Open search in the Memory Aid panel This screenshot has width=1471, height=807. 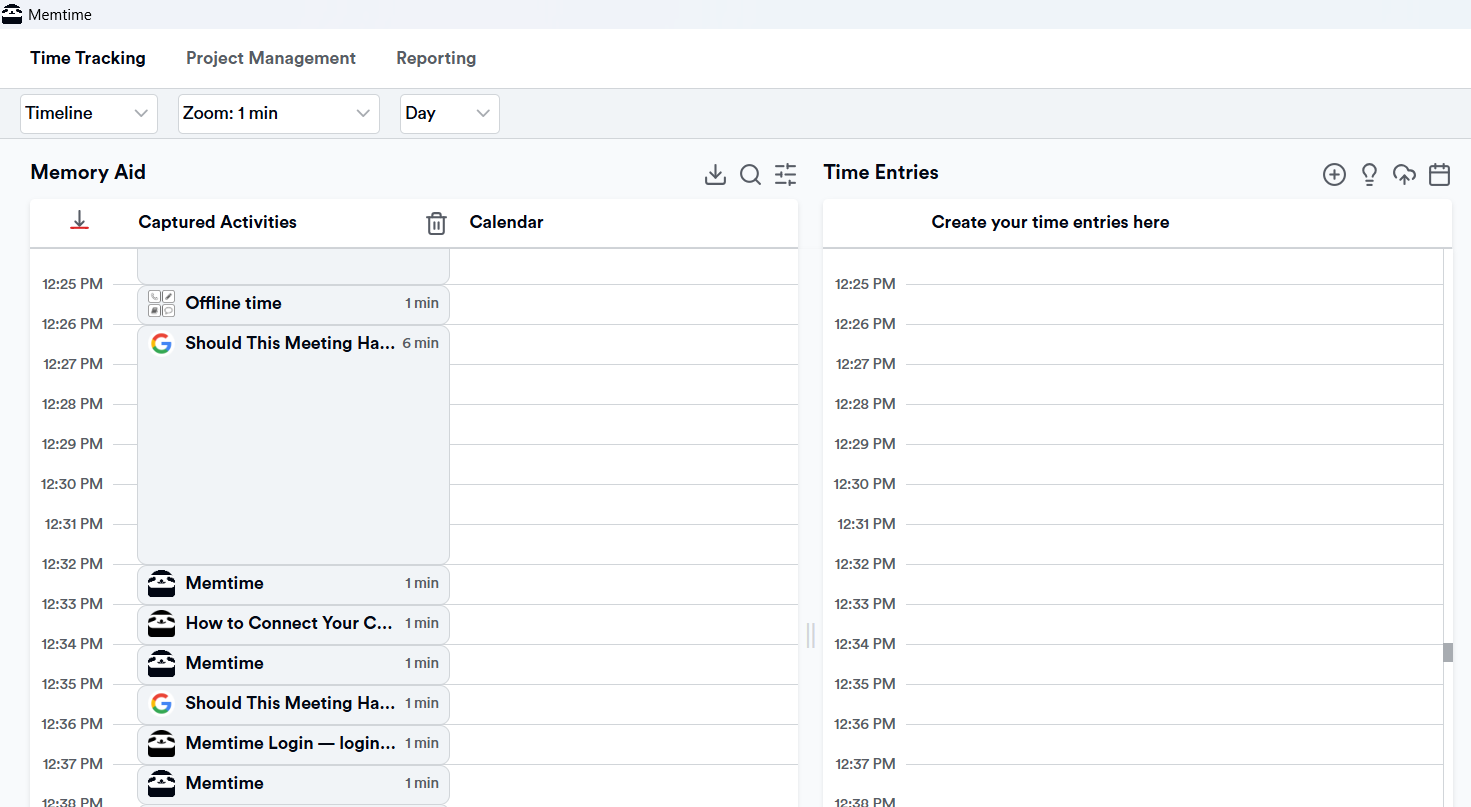(751, 174)
